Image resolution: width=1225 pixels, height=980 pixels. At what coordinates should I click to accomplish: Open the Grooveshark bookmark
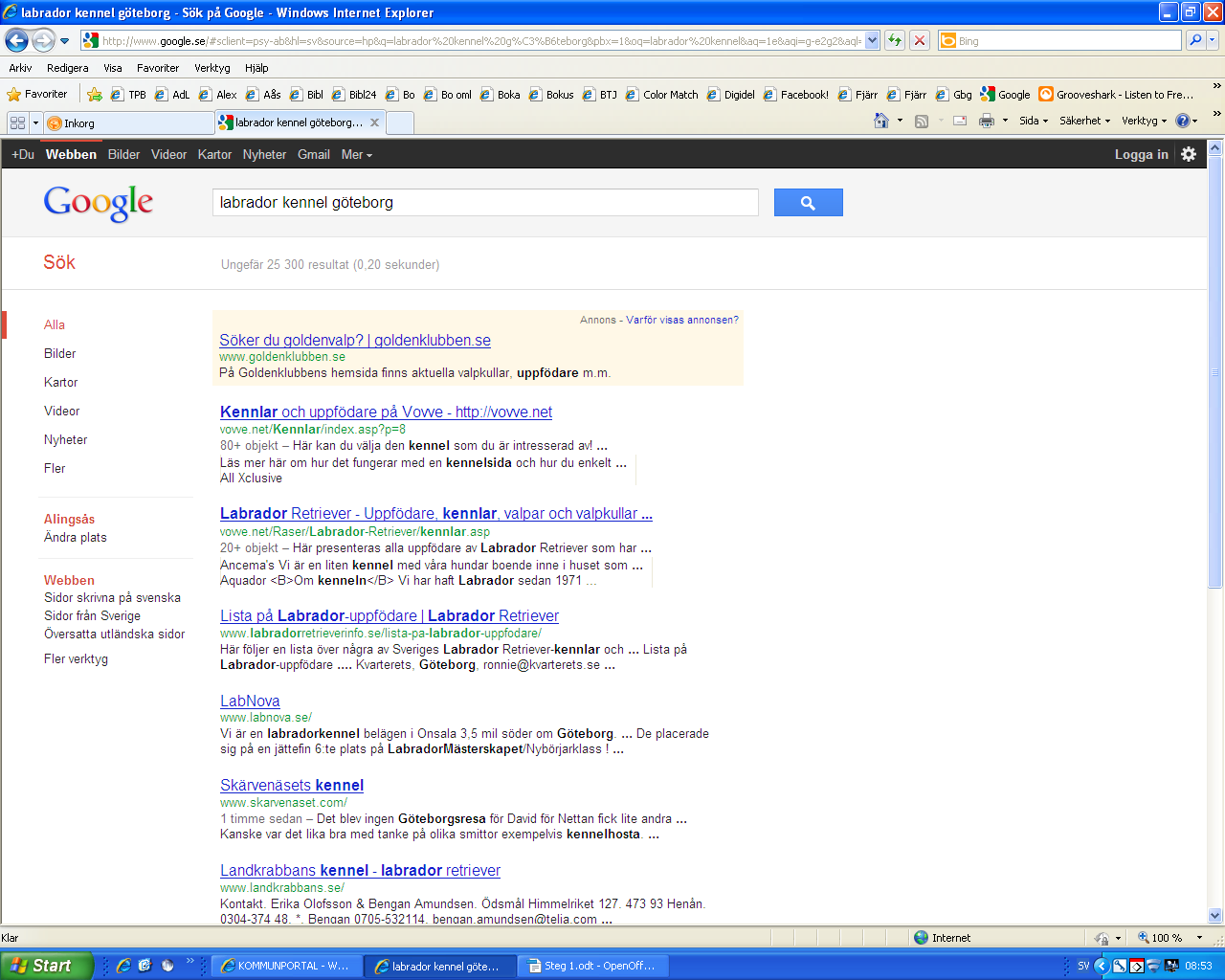tap(1117, 95)
